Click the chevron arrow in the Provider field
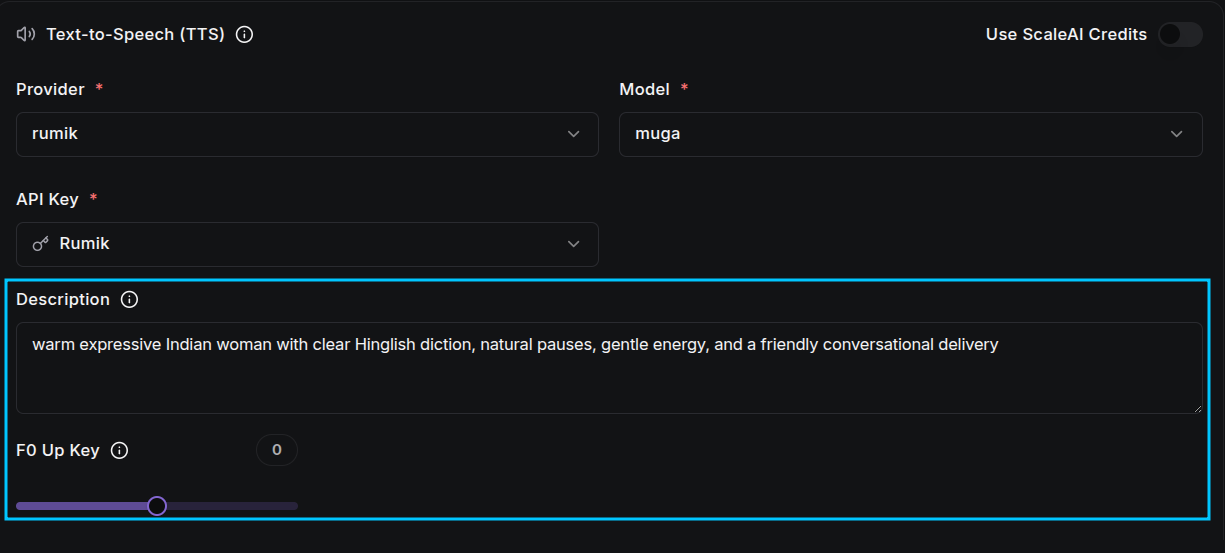 tap(573, 134)
